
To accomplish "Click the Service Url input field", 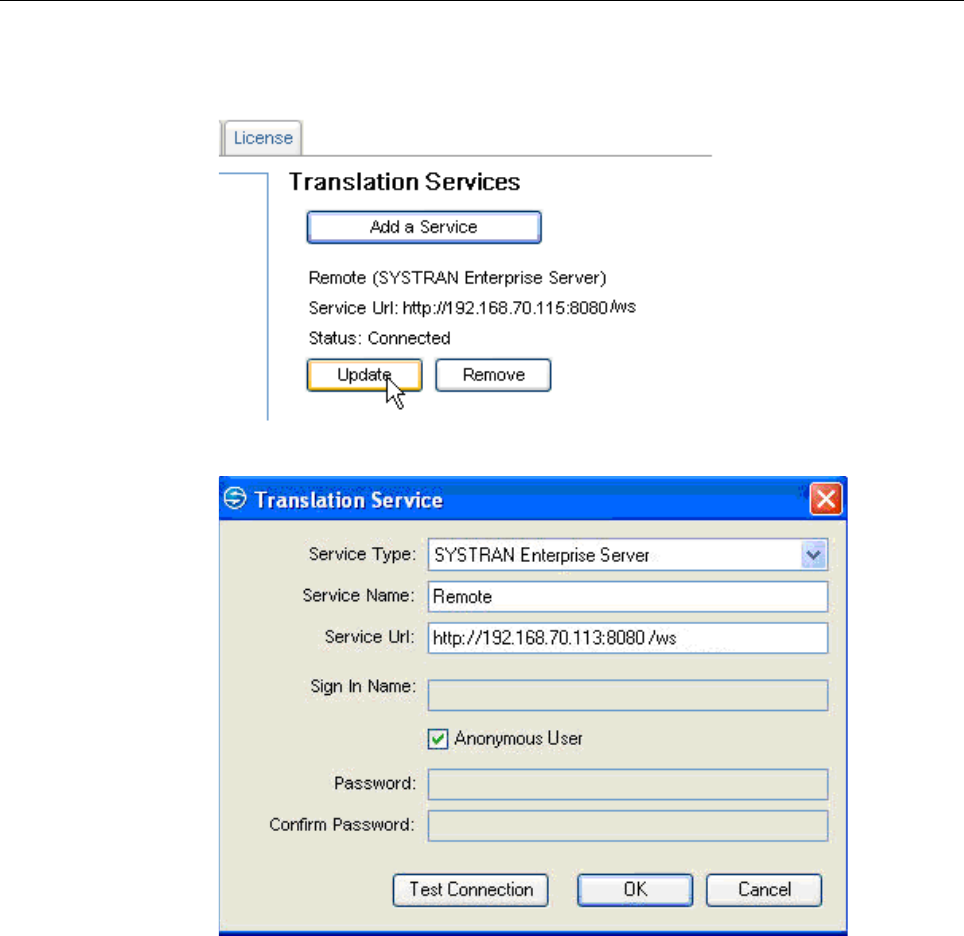I will click(x=628, y=638).
